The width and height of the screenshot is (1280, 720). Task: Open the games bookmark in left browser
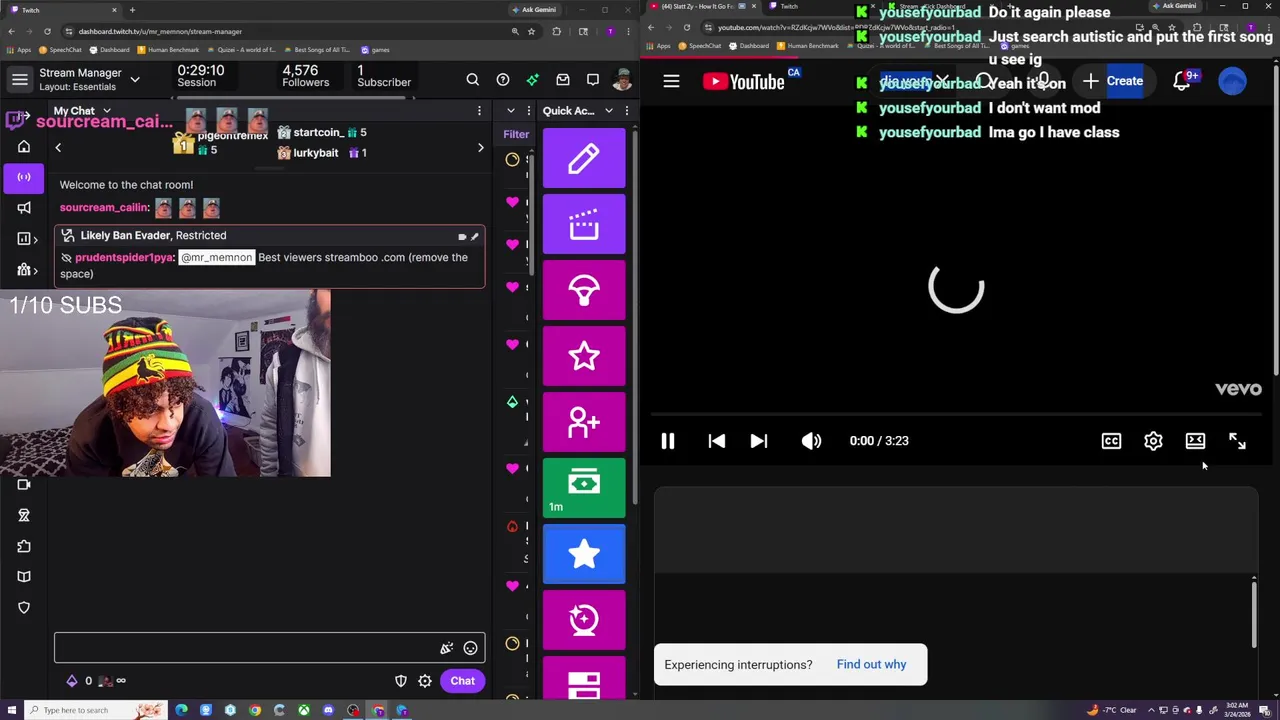coord(375,50)
